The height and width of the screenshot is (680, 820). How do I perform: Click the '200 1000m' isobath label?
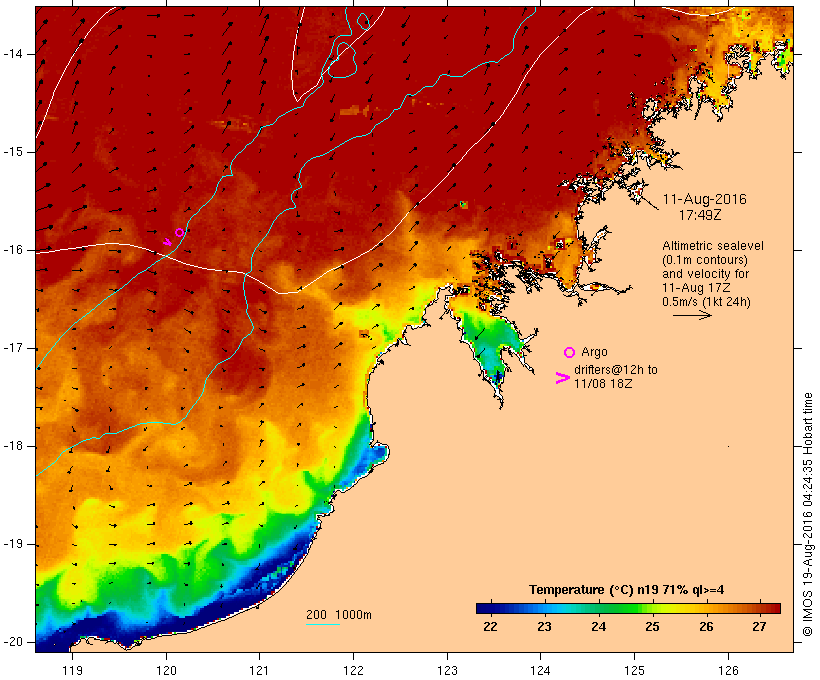coord(339,615)
